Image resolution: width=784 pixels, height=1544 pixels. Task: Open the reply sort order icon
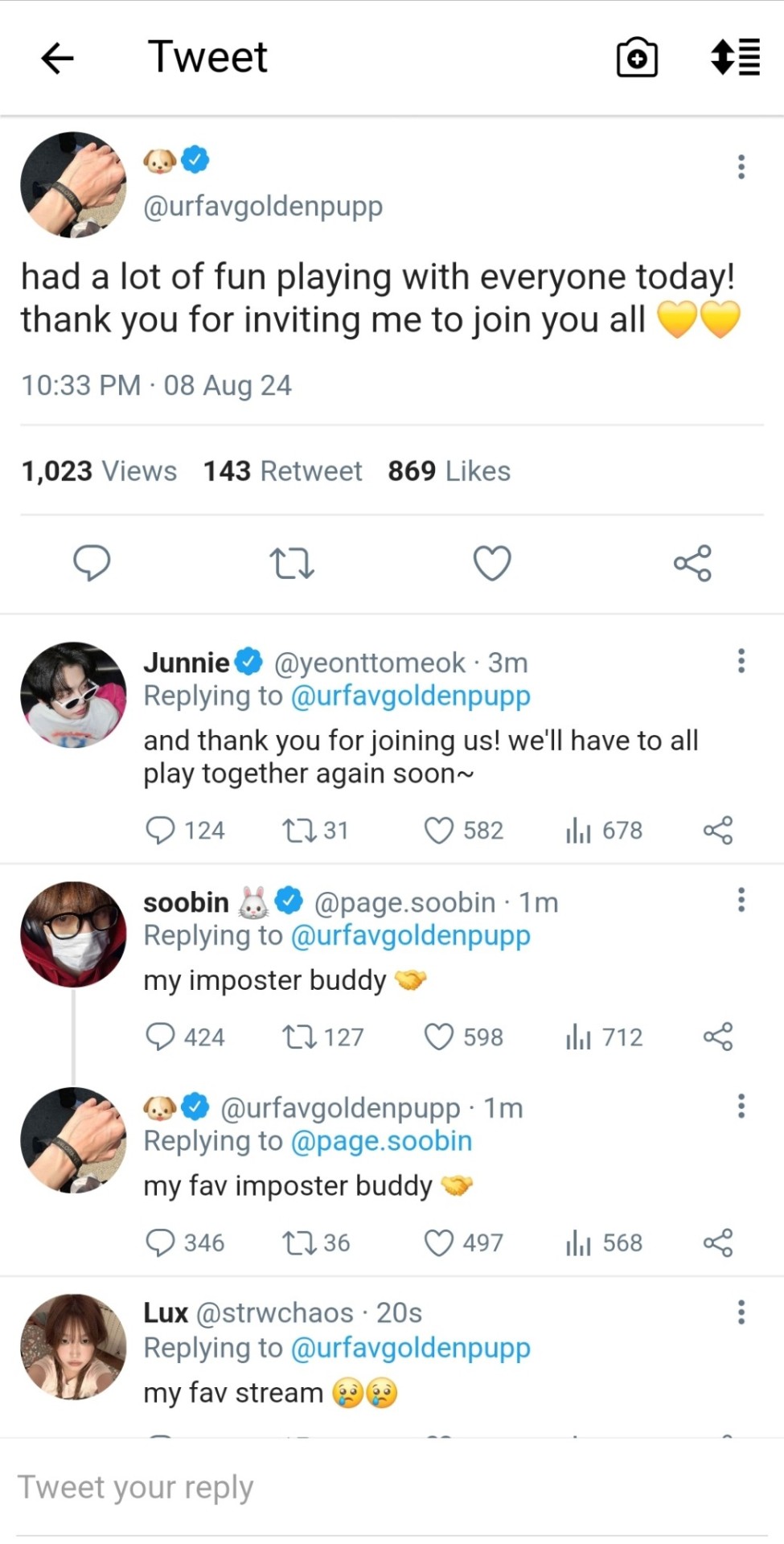click(736, 57)
